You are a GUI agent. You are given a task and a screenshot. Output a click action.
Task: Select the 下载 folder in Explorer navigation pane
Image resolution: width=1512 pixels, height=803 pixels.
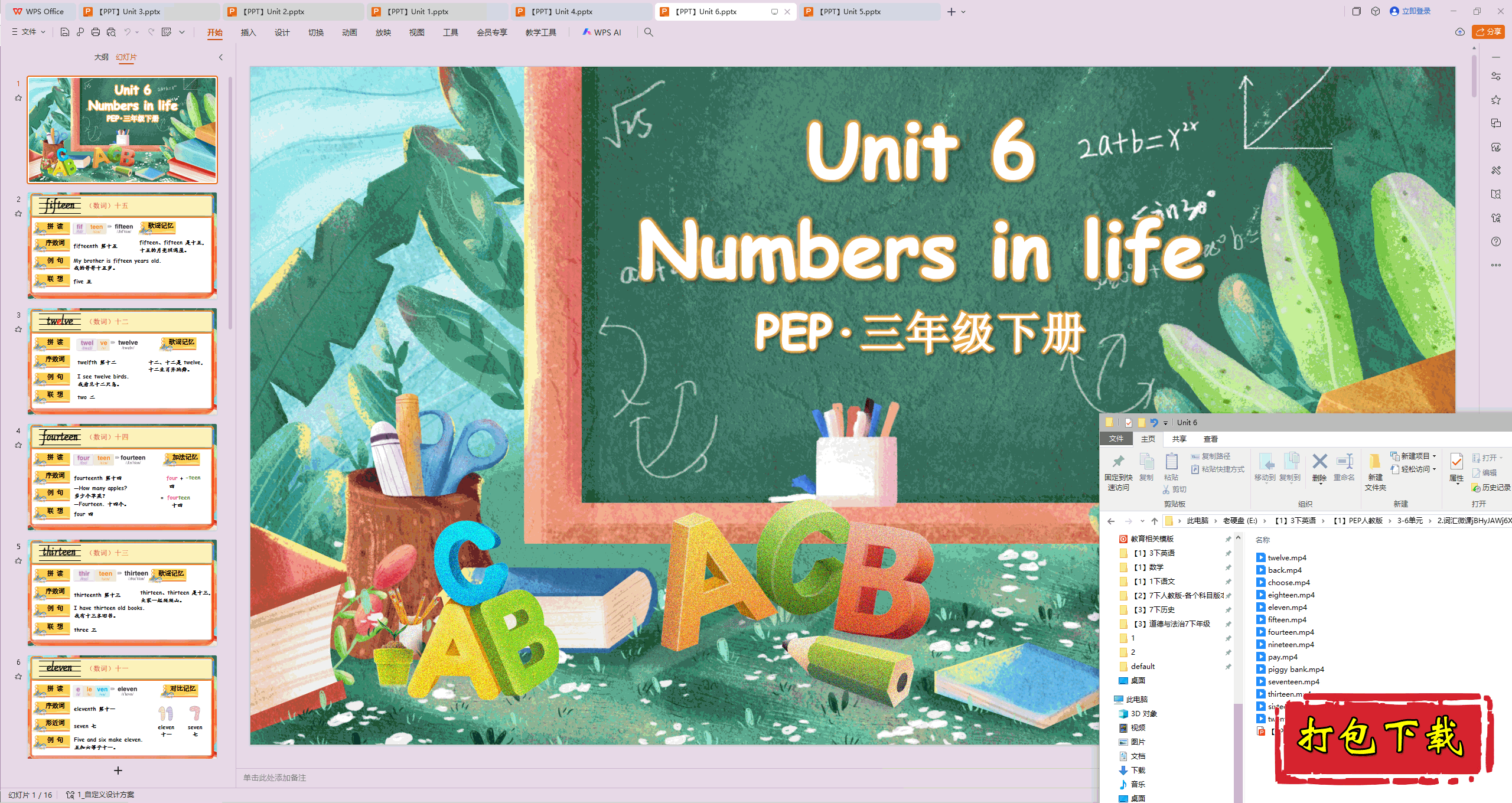1132,771
